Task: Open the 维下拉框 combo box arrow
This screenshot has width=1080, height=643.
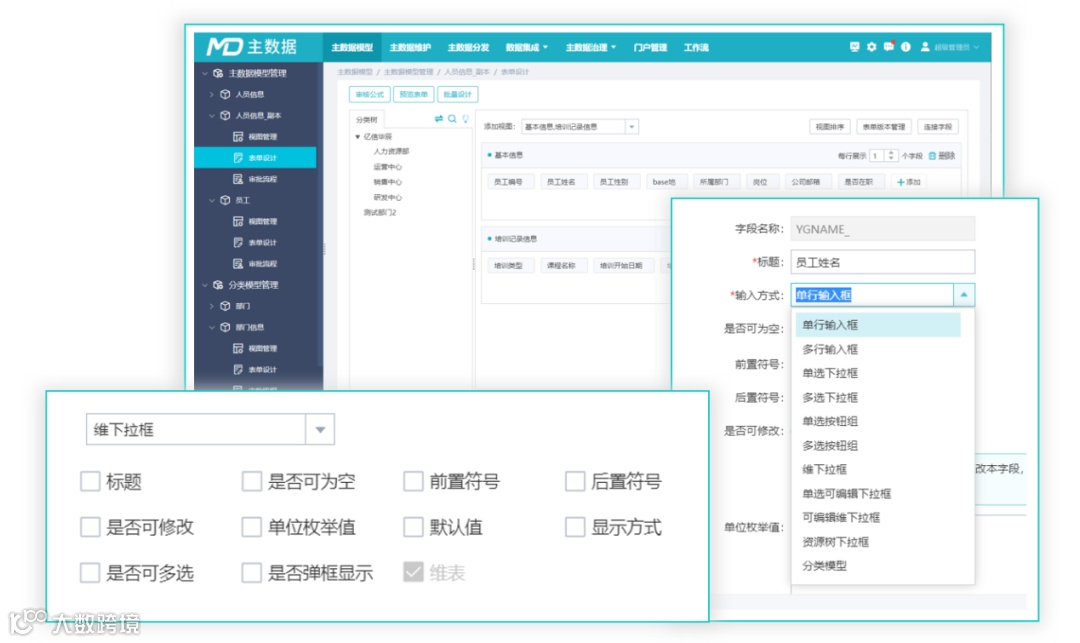Action: coord(320,430)
